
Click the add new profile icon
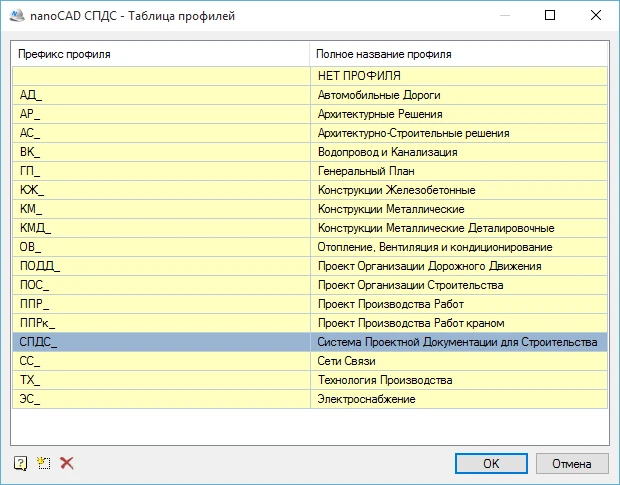[44, 463]
